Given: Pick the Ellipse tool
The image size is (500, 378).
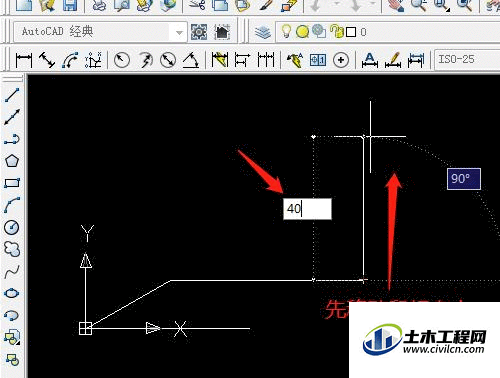Looking at the screenshot, I should pyautogui.click(x=12, y=293).
